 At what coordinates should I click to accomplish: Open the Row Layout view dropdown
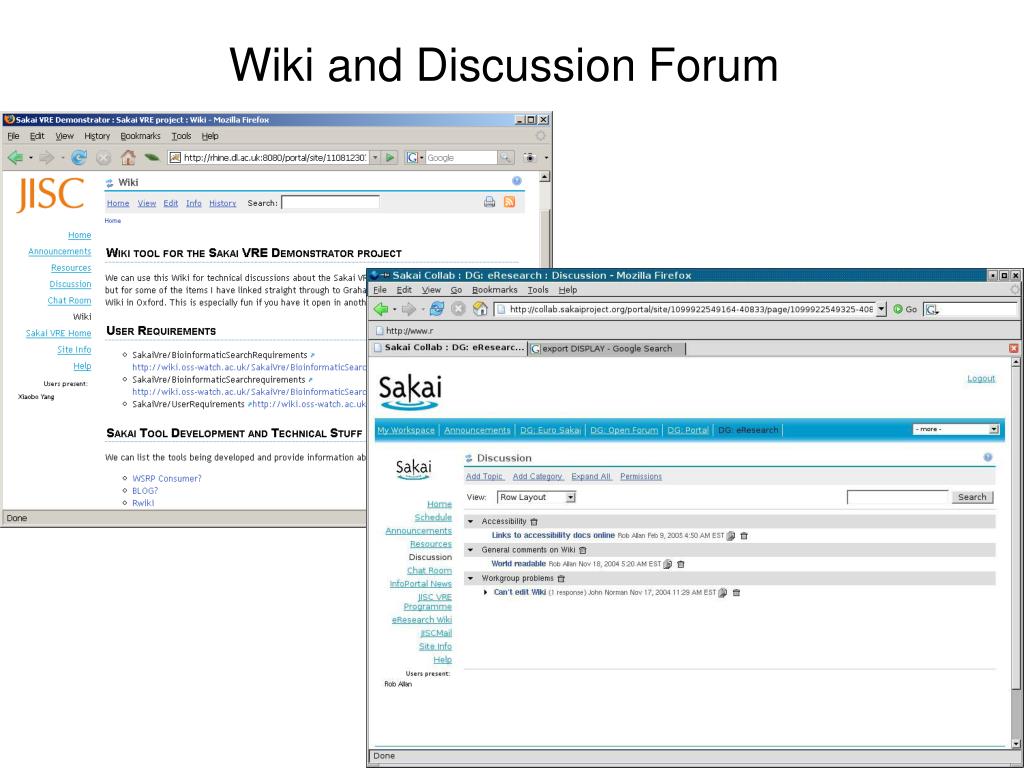click(x=536, y=498)
